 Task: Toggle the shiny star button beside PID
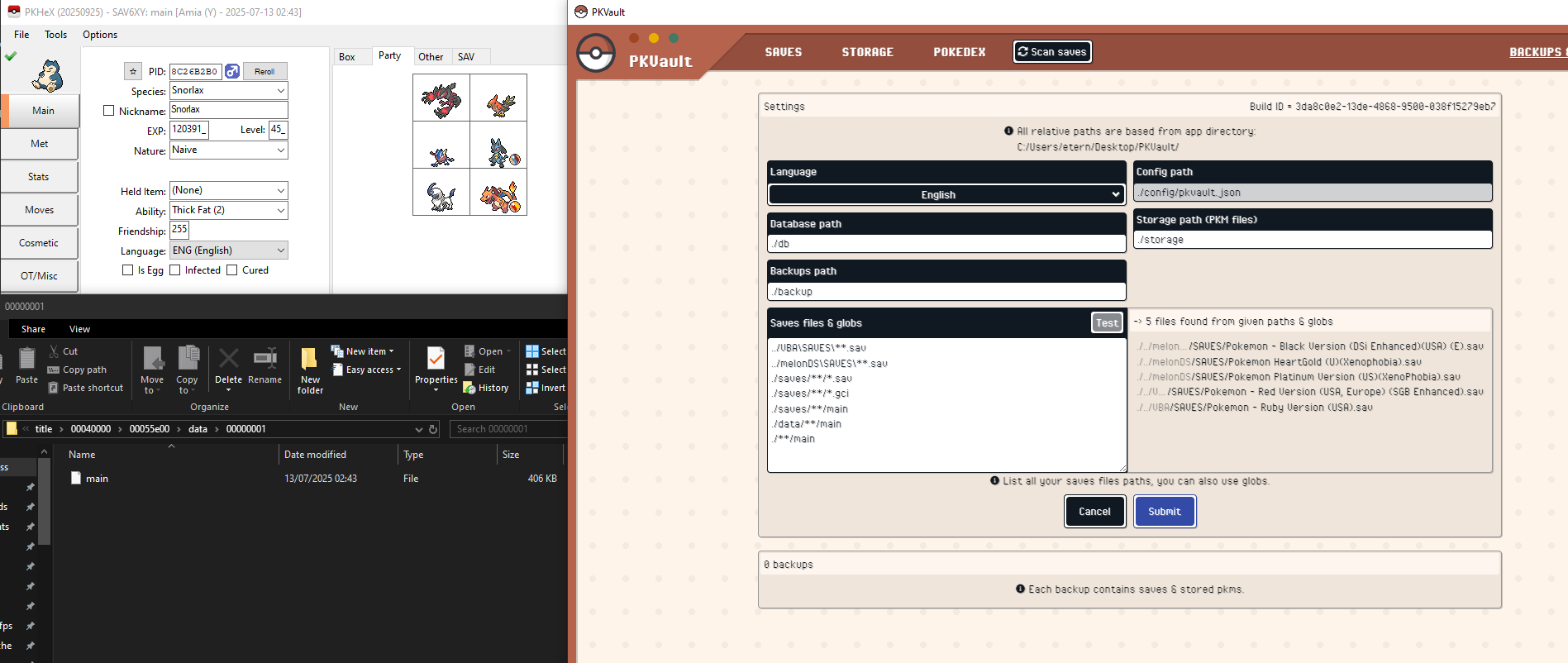click(133, 72)
